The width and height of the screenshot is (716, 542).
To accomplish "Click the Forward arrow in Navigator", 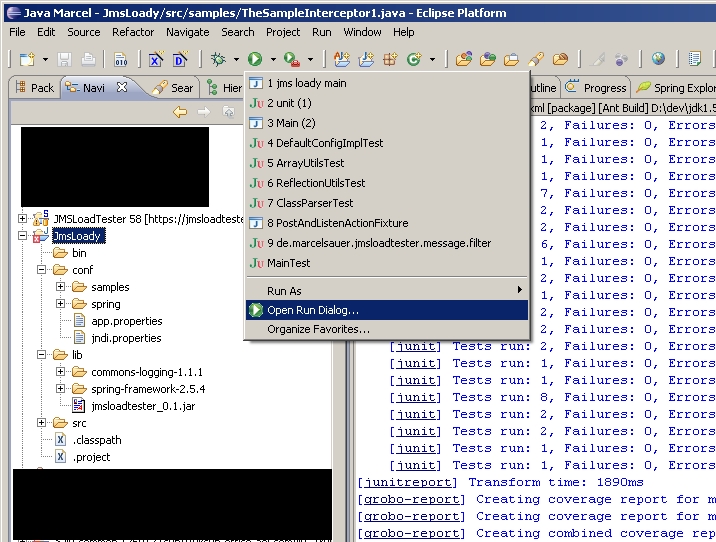I will tap(204, 112).
